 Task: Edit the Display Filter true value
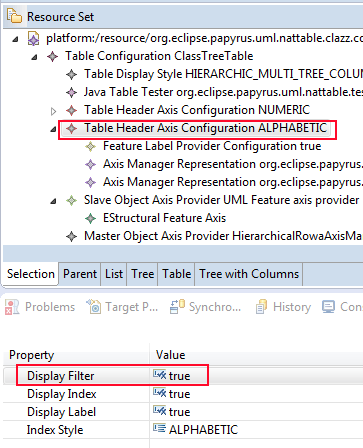pyautogui.click(x=179, y=376)
